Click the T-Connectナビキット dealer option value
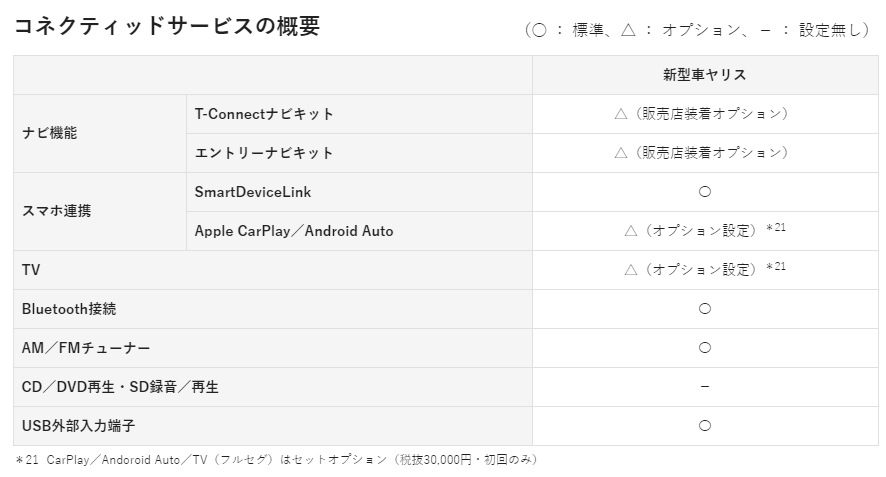 [704, 114]
